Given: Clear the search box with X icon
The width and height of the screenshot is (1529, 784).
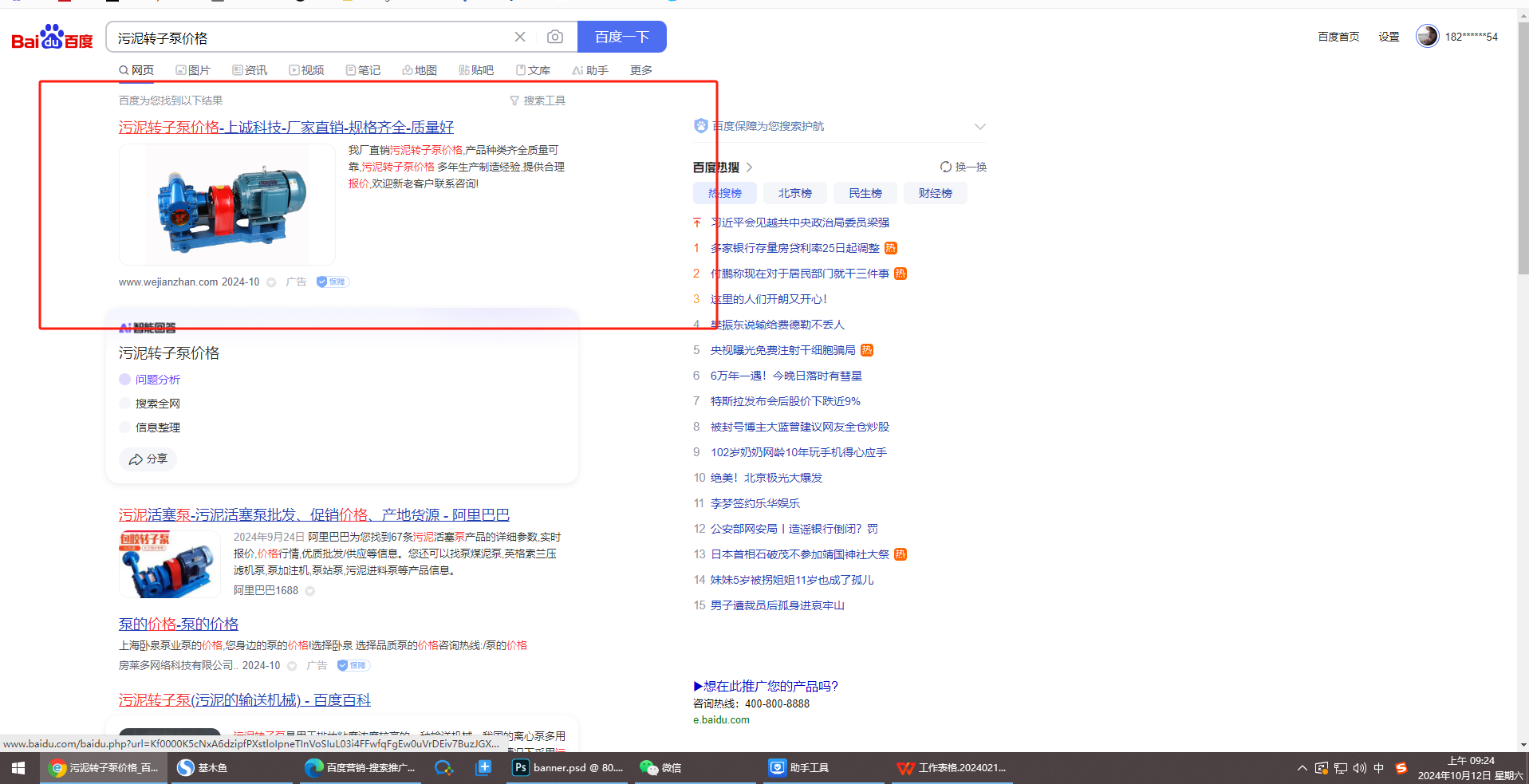Looking at the screenshot, I should click(520, 37).
